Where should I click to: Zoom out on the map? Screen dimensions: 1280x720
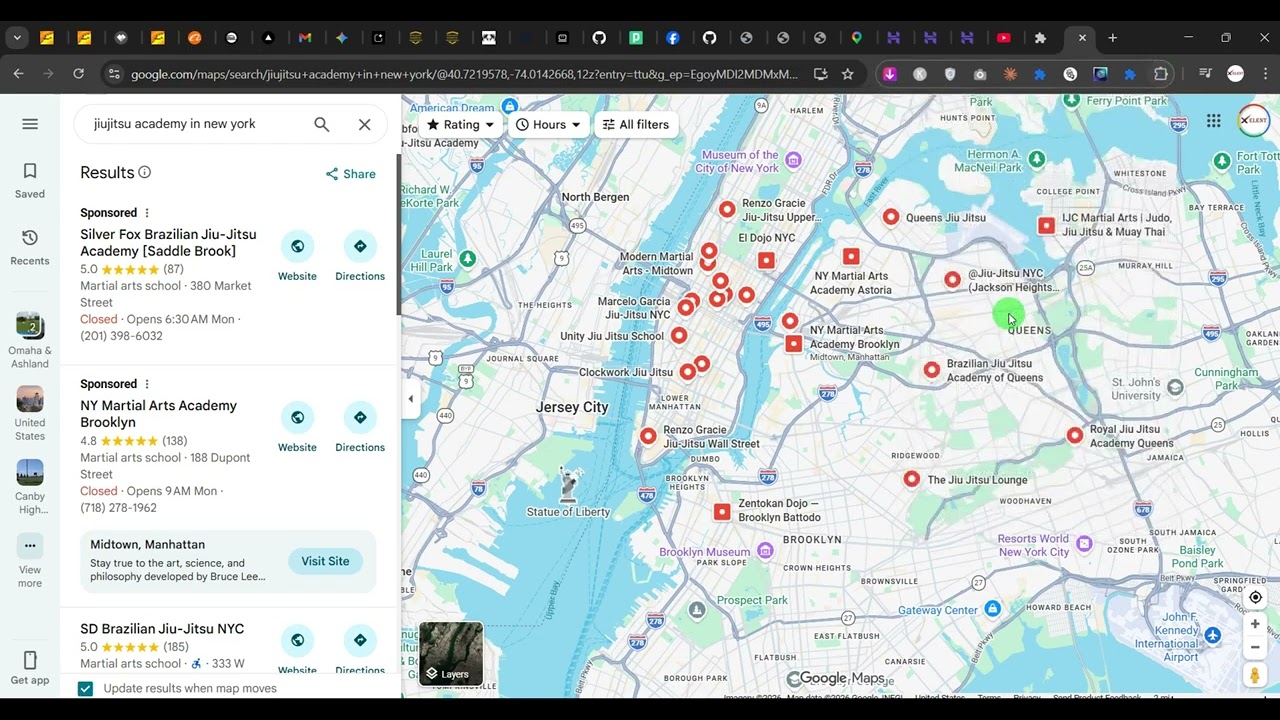(x=1255, y=647)
